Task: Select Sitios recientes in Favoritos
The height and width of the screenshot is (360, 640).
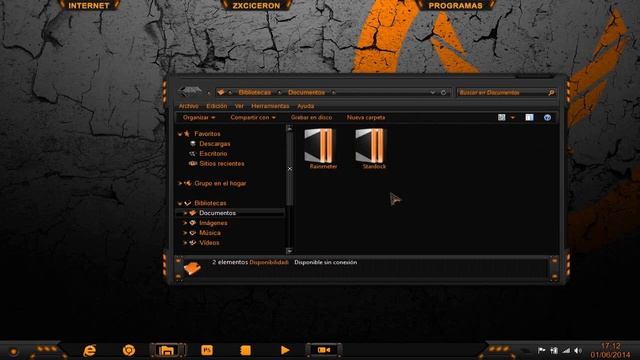Action: [x=222, y=163]
